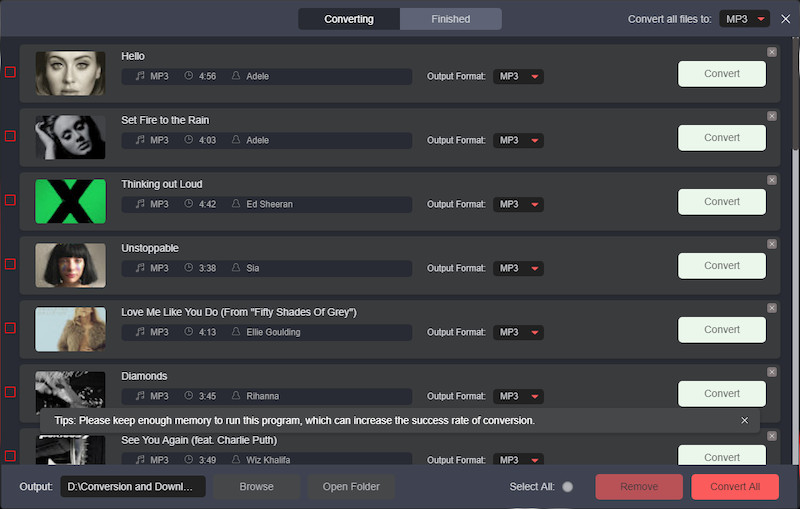
Task: Convert the Unstoppable track
Action: (x=722, y=266)
